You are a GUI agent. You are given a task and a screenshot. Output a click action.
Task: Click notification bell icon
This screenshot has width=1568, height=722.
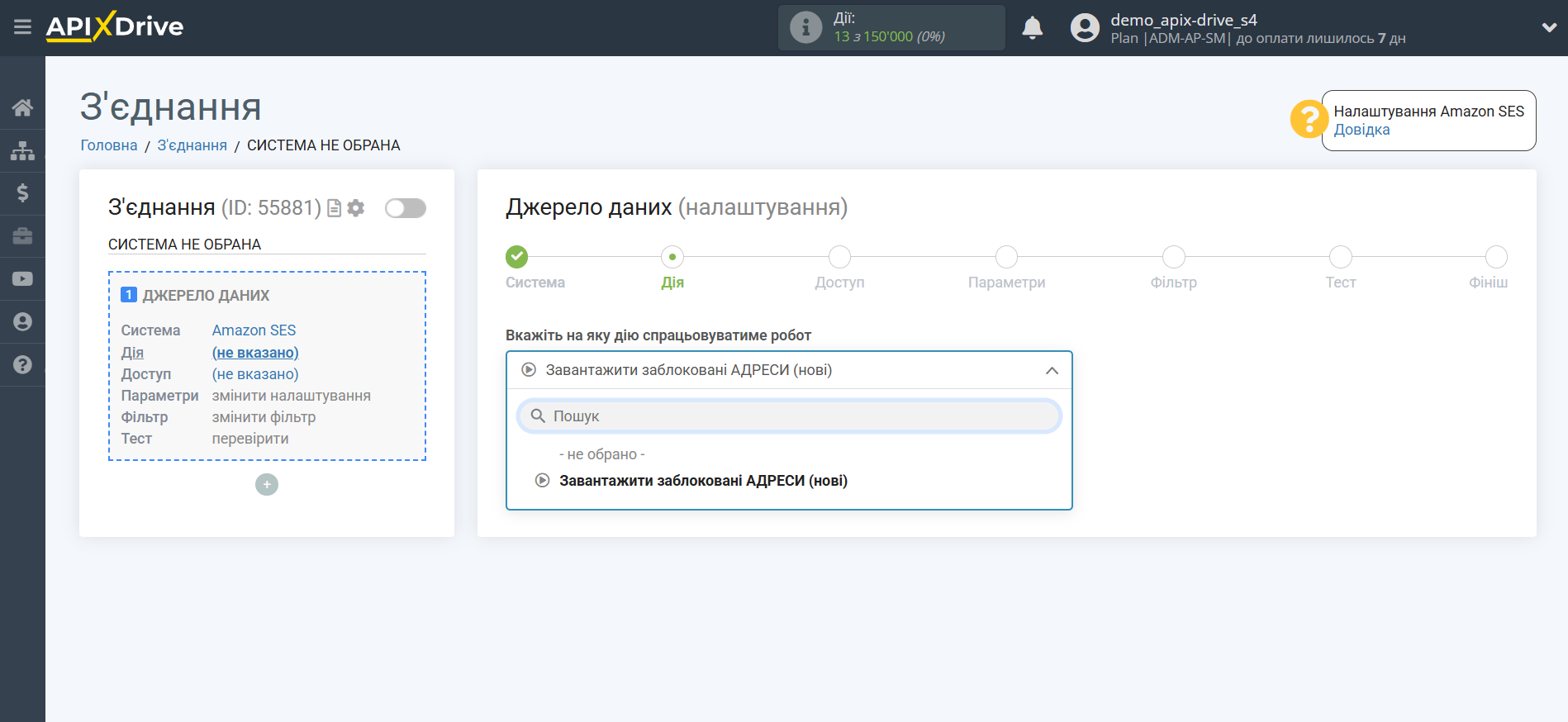[x=1032, y=28]
